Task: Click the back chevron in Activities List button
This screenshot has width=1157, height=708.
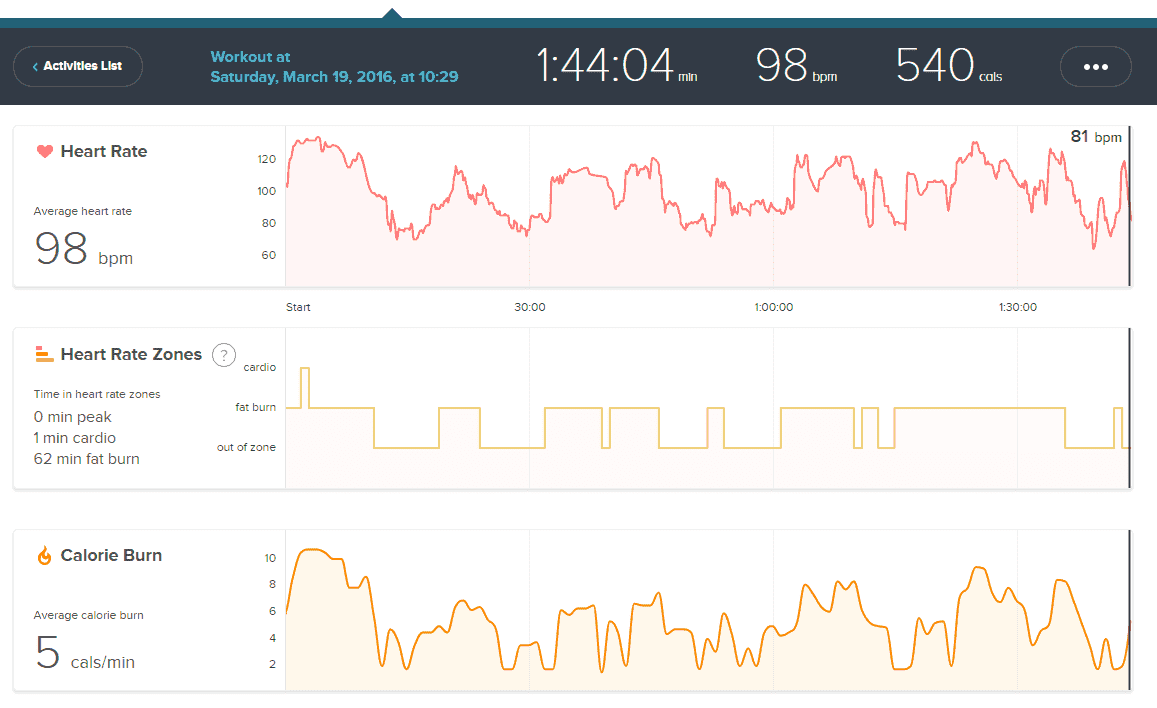Action: pyautogui.click(x=36, y=67)
